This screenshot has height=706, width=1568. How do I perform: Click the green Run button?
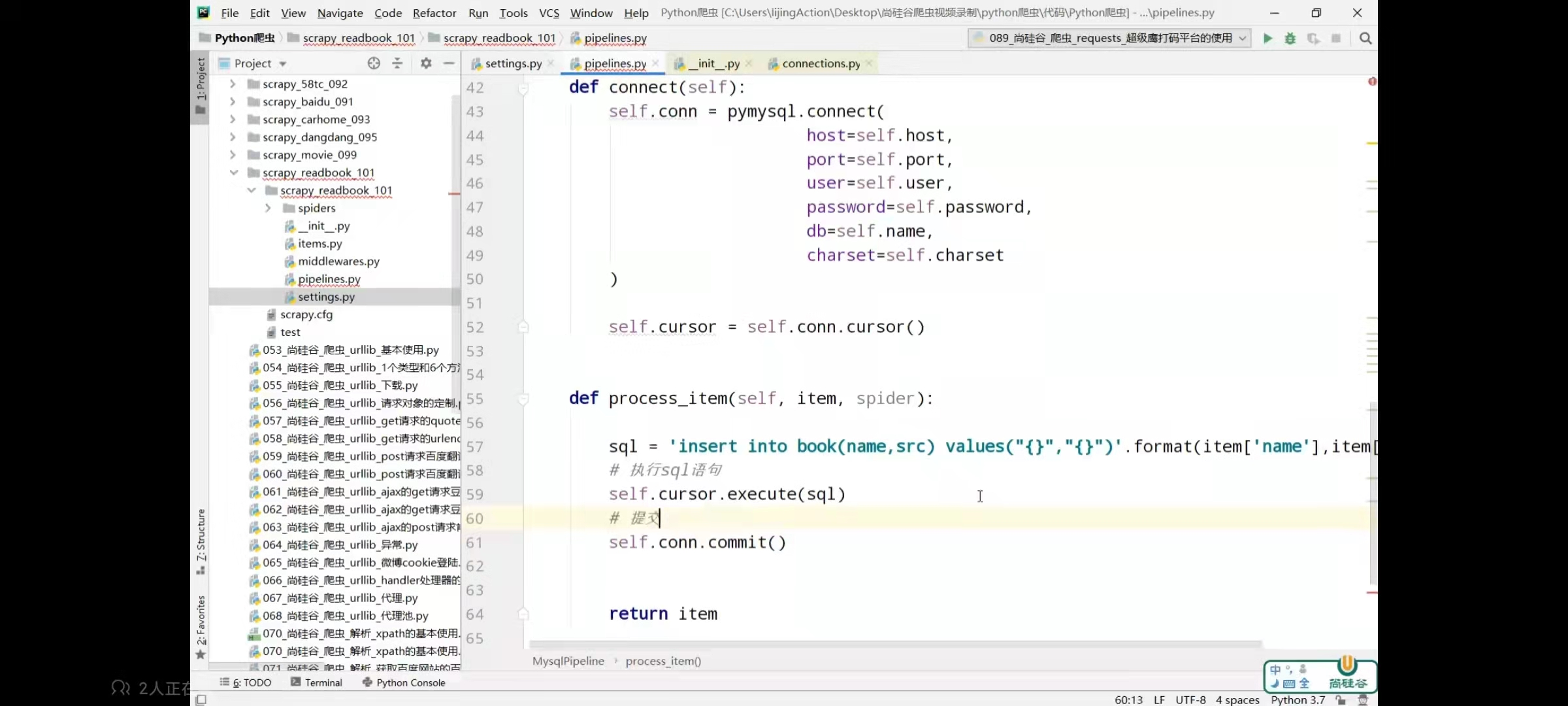pos(1267,39)
